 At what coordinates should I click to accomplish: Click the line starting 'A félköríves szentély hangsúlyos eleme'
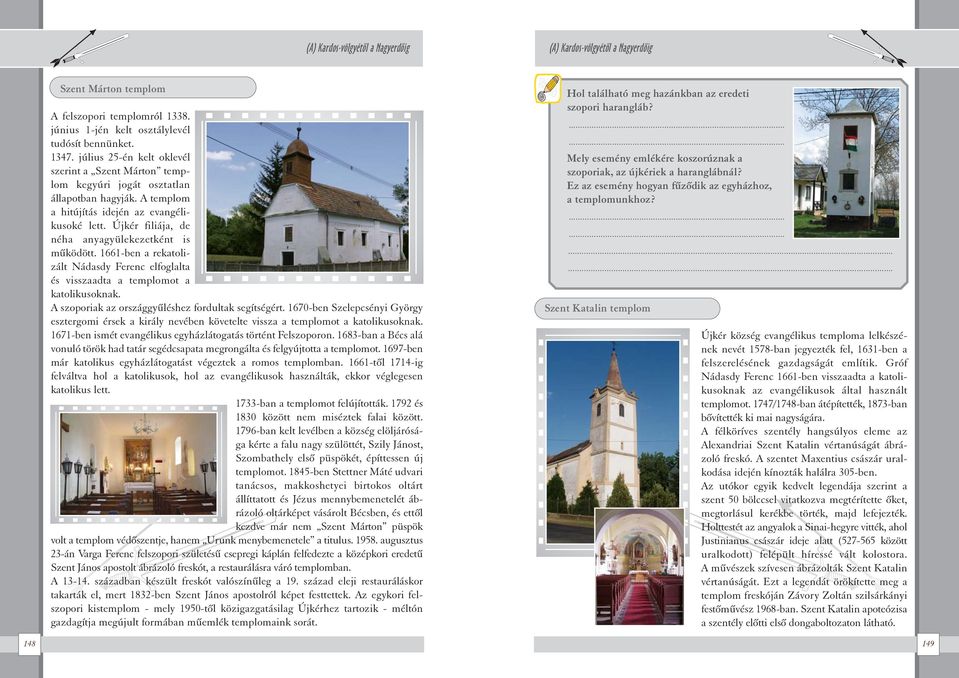804,432
